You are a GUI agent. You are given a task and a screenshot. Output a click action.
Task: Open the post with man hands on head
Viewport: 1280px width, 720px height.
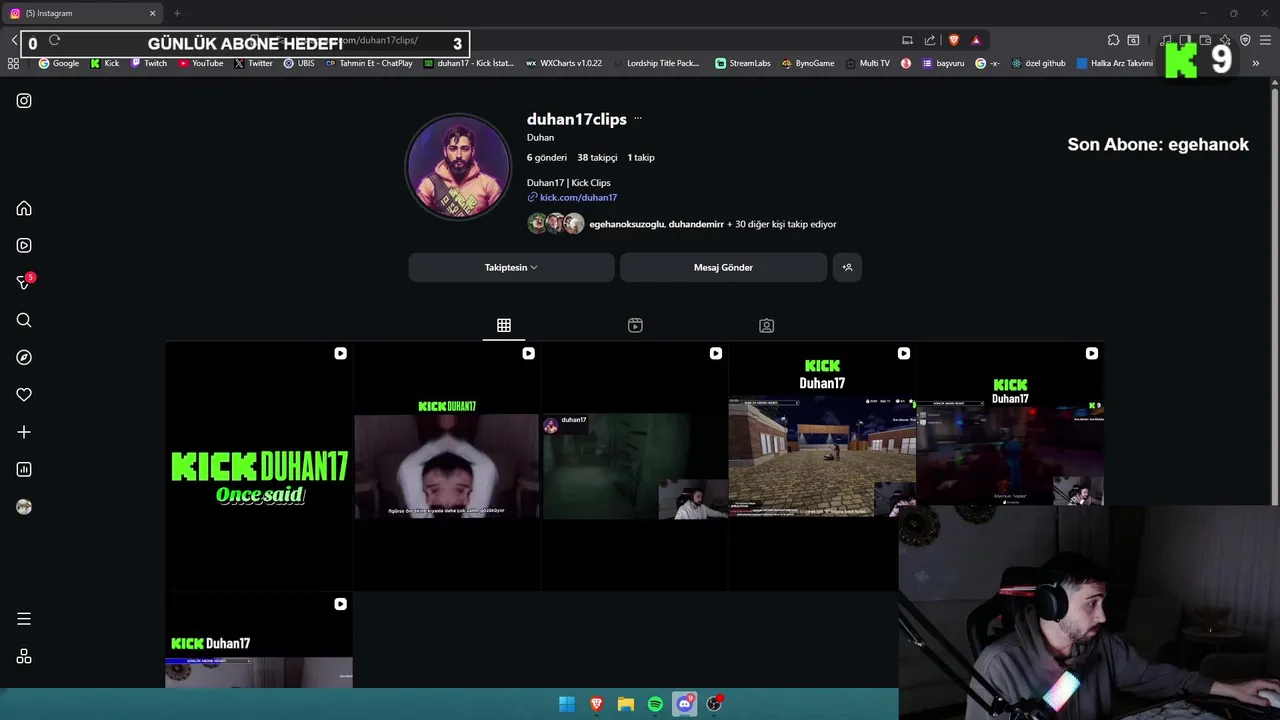point(446,466)
